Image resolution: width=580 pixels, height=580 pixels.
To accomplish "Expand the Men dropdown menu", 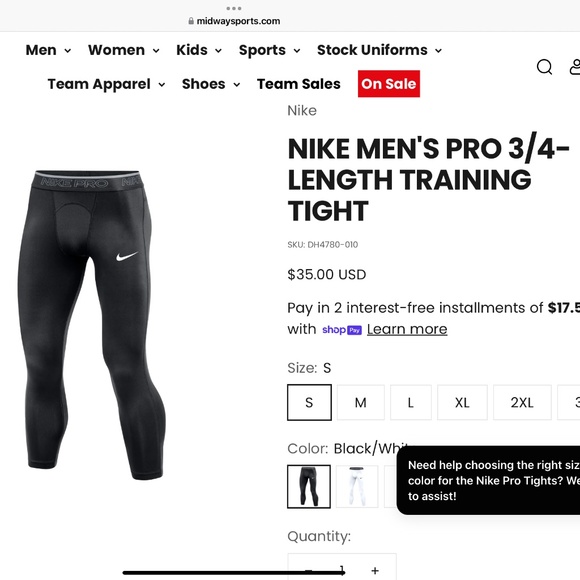I will (x=48, y=50).
